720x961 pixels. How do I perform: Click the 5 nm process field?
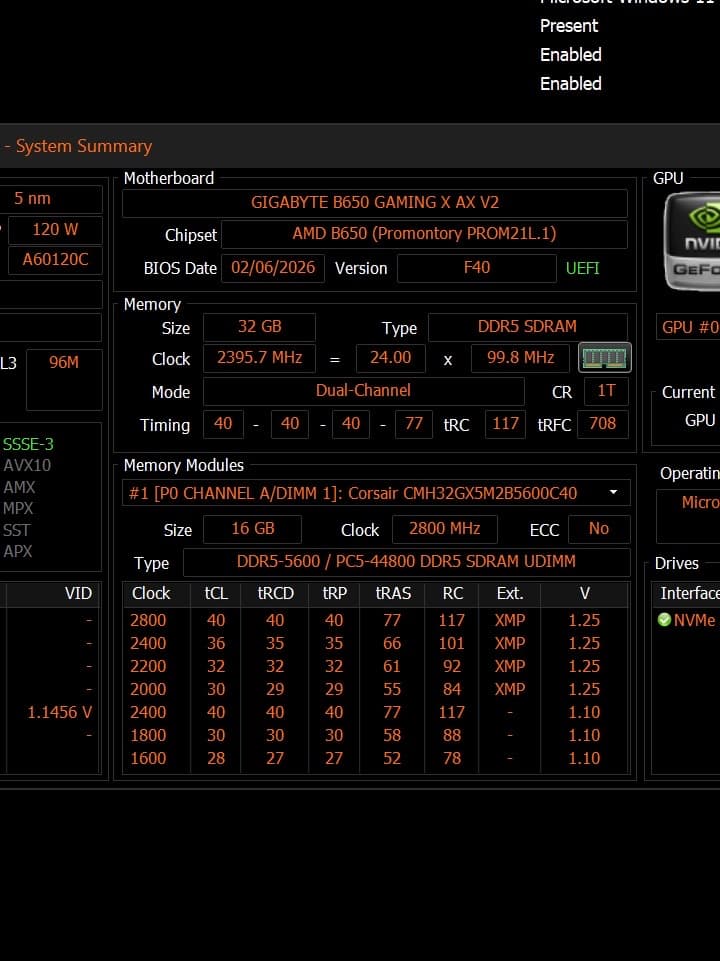click(53, 199)
